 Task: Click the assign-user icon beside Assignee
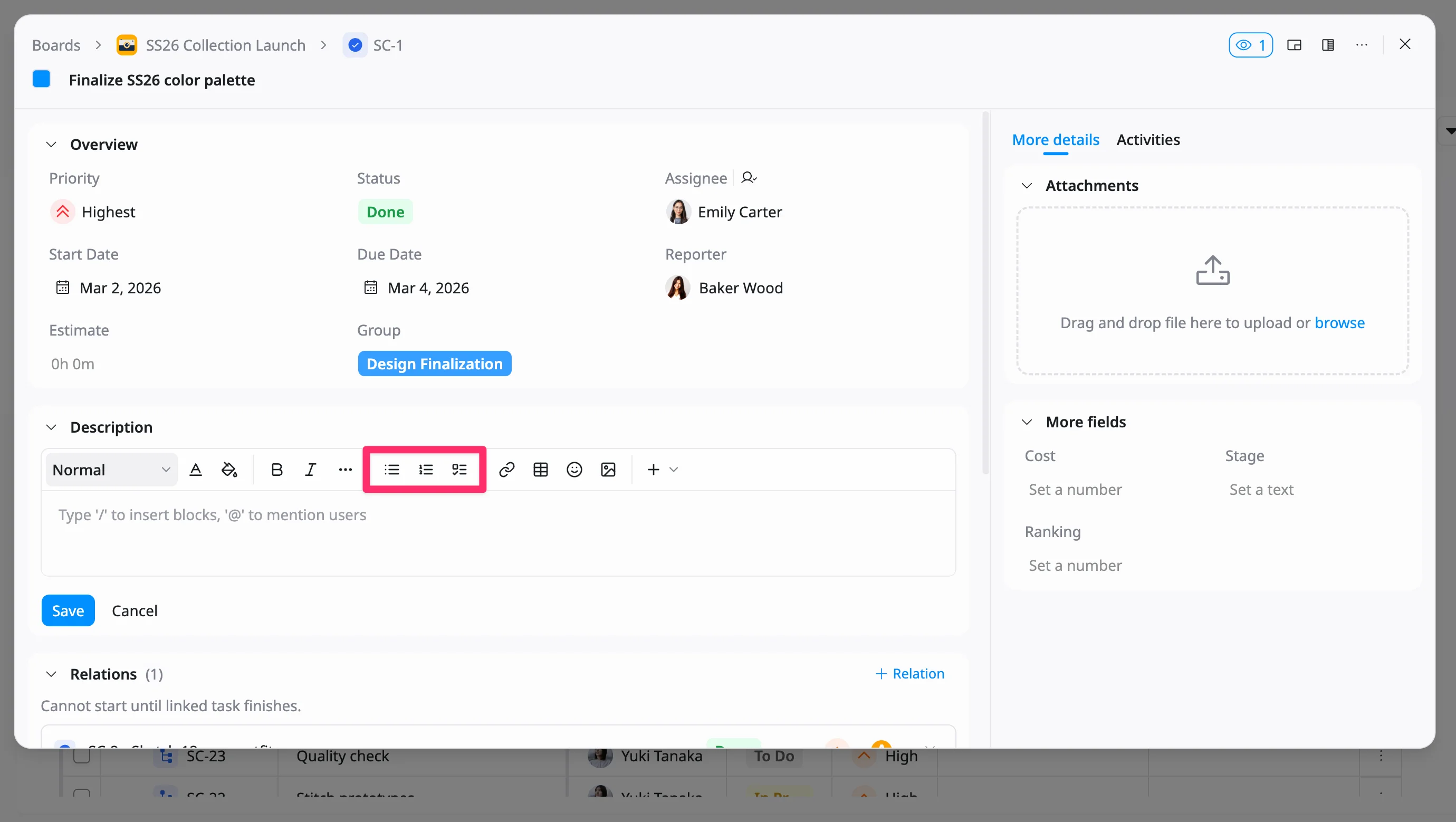pyautogui.click(x=749, y=178)
